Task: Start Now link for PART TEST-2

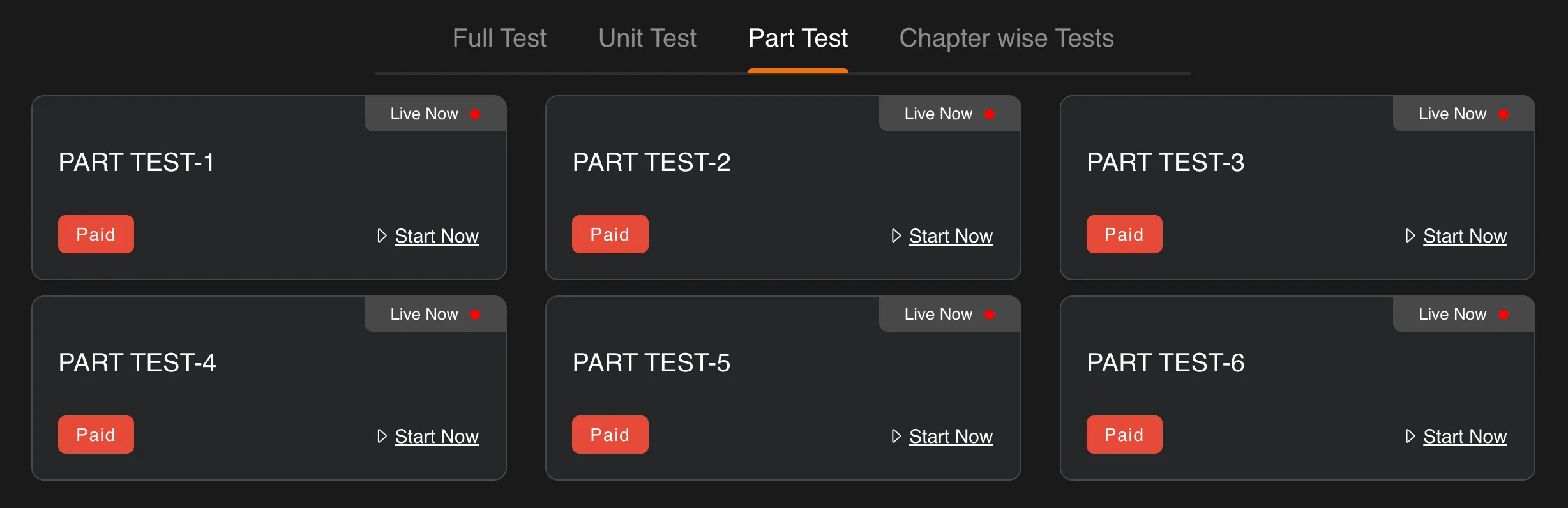Action: pos(951,236)
